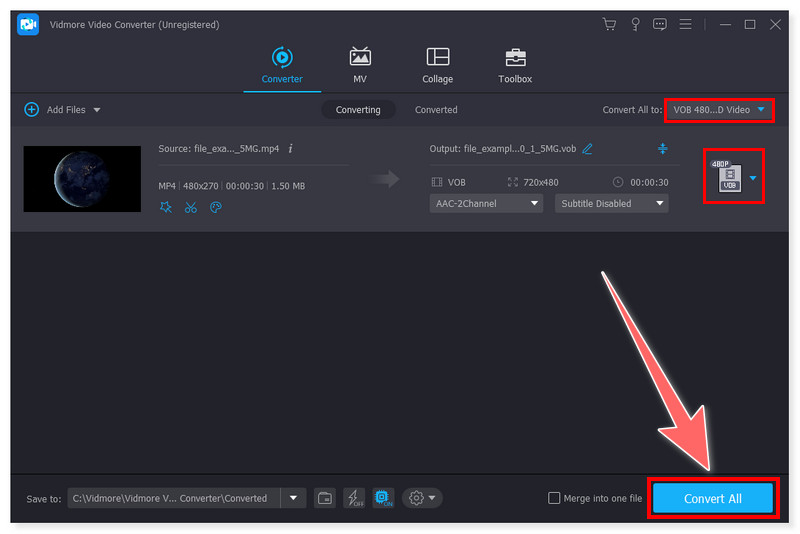The width and height of the screenshot is (800, 534).
Task: Click the Add Files button
Action: [62, 110]
